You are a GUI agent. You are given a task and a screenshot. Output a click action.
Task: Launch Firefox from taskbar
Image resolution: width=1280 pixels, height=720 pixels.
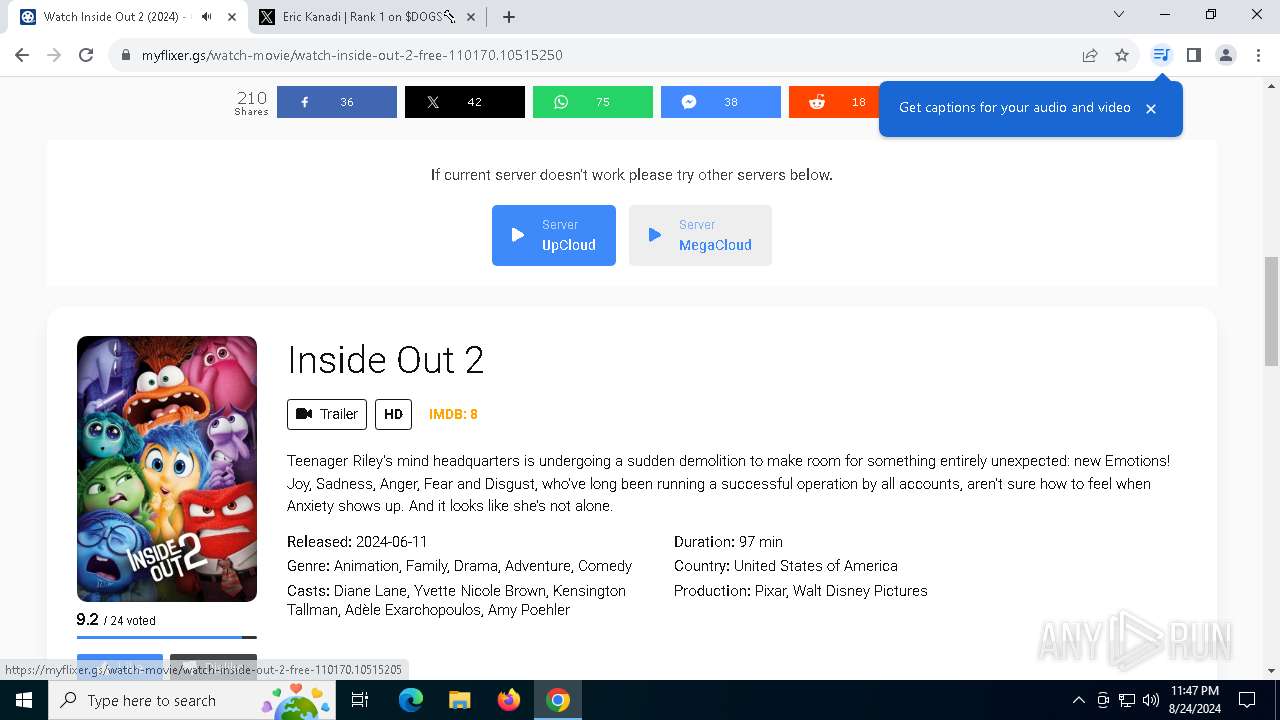509,700
